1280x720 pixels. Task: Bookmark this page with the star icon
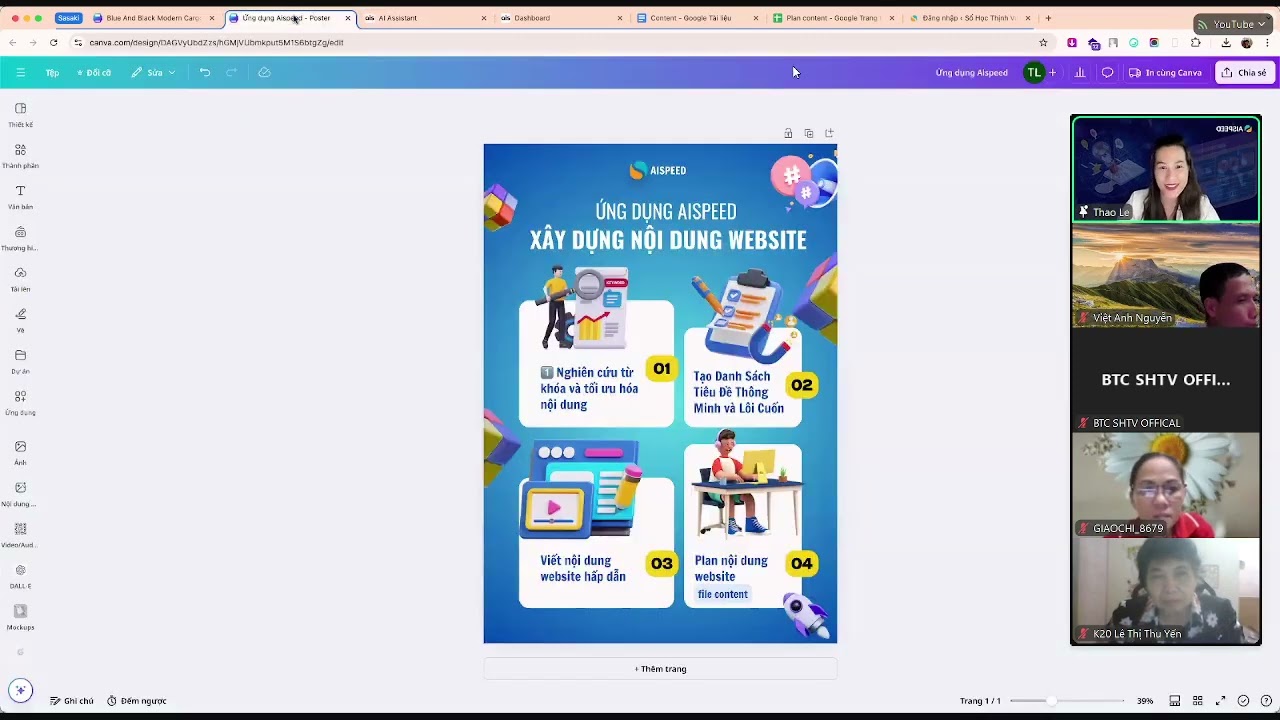click(1043, 43)
